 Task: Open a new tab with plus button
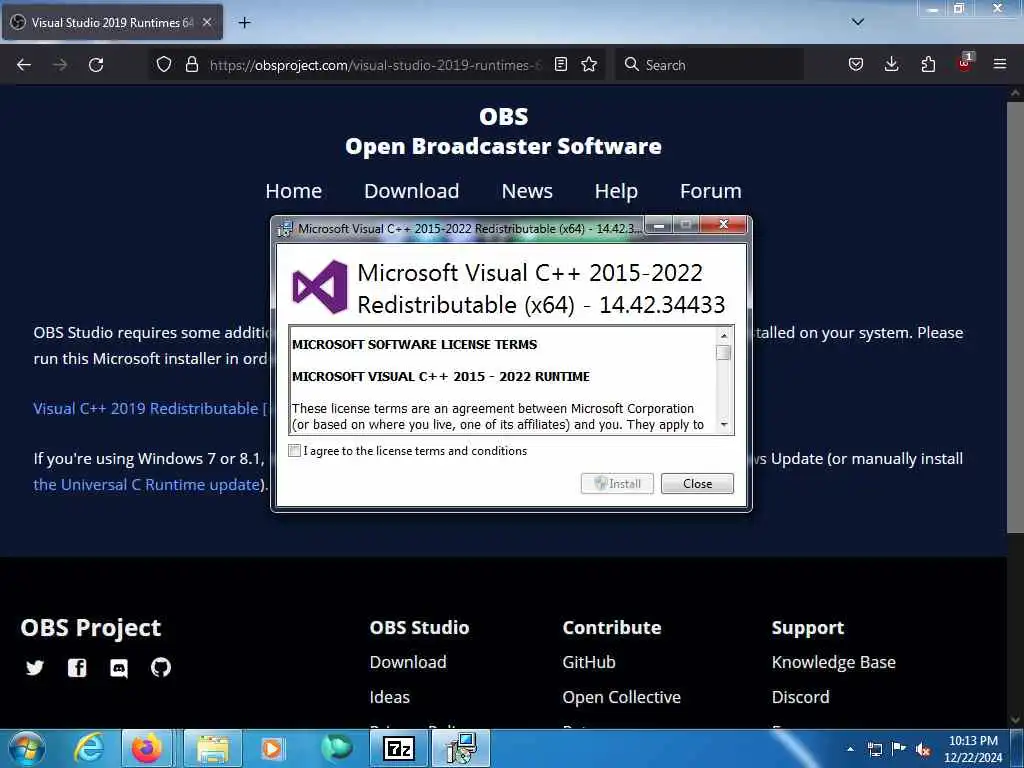[244, 23]
